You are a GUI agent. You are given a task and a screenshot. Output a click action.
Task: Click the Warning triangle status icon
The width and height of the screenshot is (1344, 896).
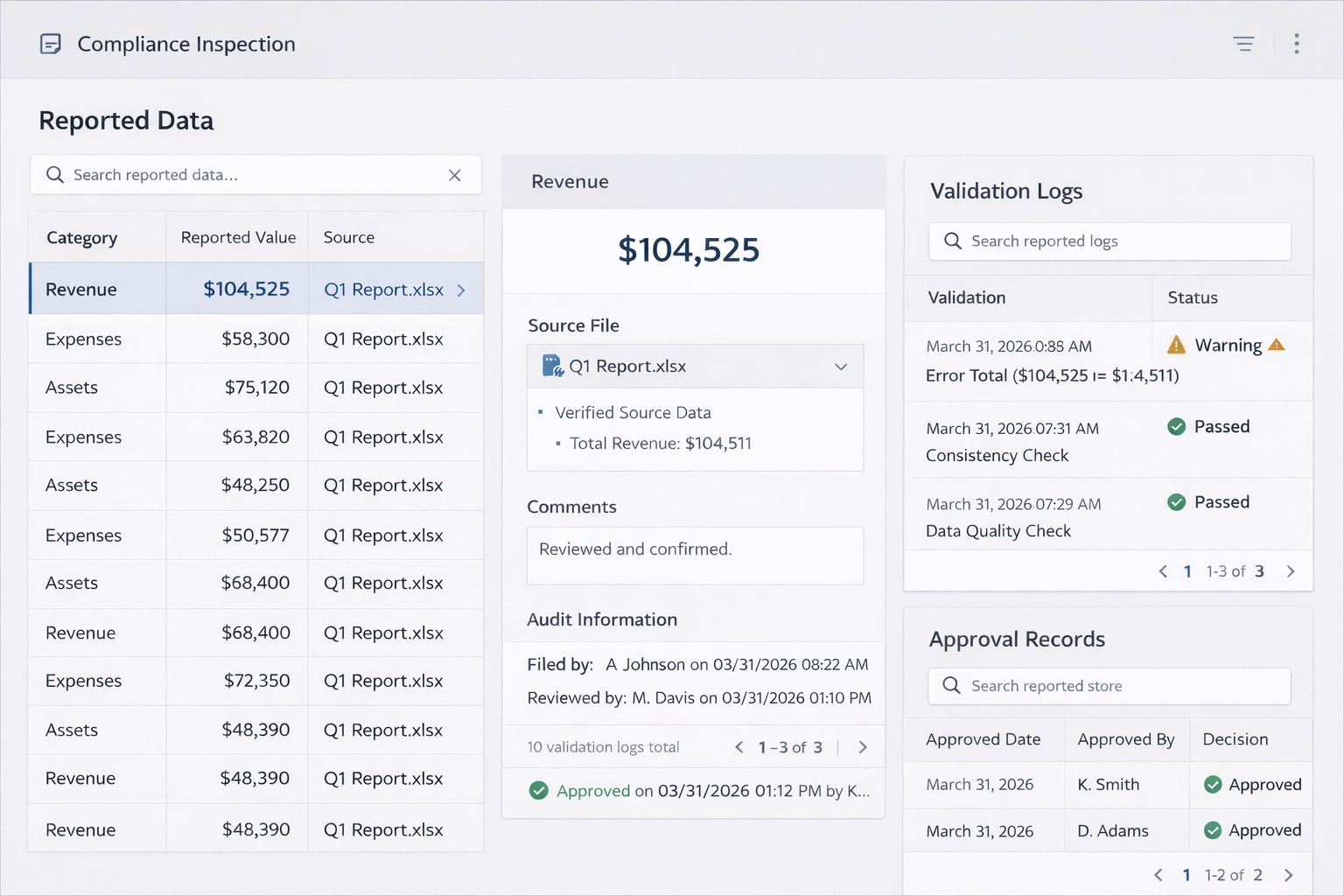click(x=1177, y=346)
